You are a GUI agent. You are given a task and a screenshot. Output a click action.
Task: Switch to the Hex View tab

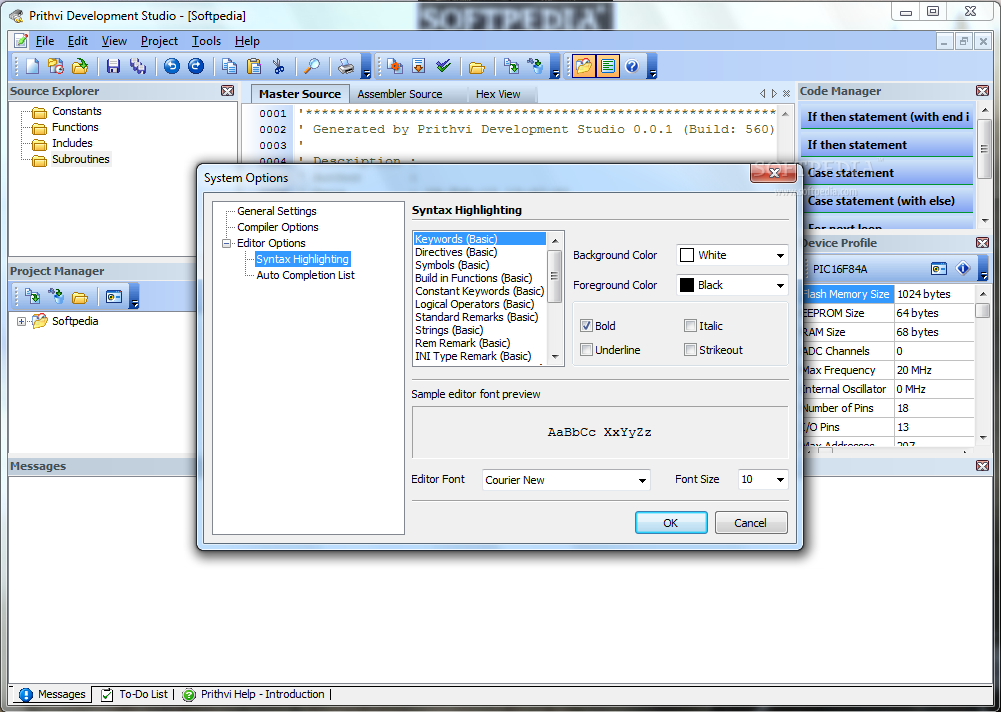pyautogui.click(x=498, y=94)
